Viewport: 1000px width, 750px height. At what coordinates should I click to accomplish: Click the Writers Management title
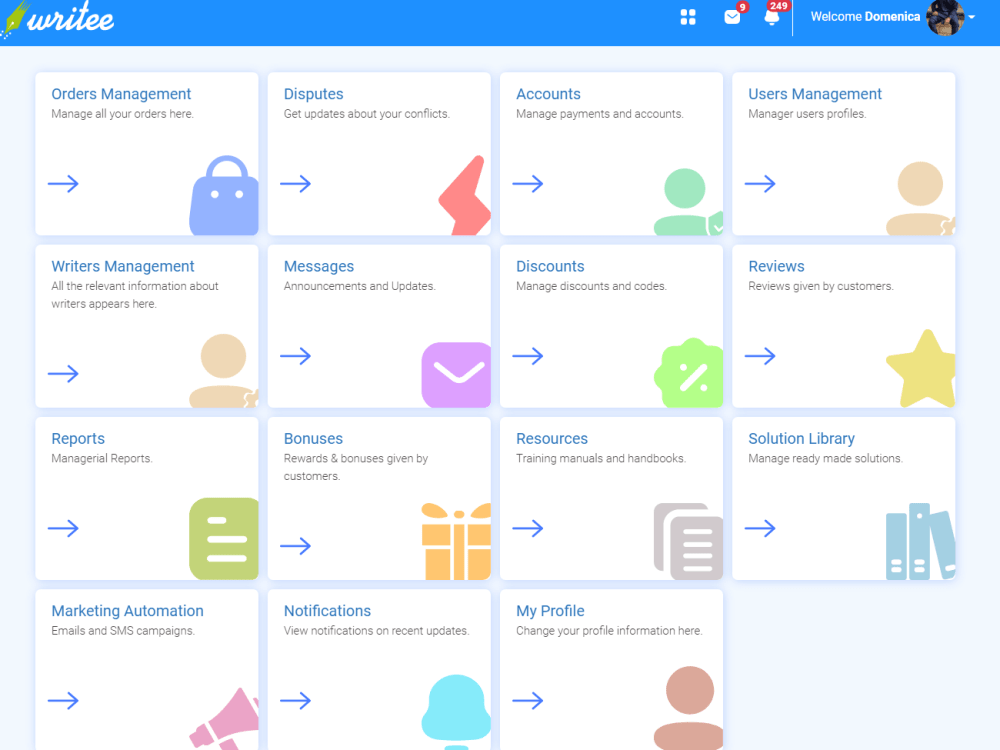tap(122, 266)
